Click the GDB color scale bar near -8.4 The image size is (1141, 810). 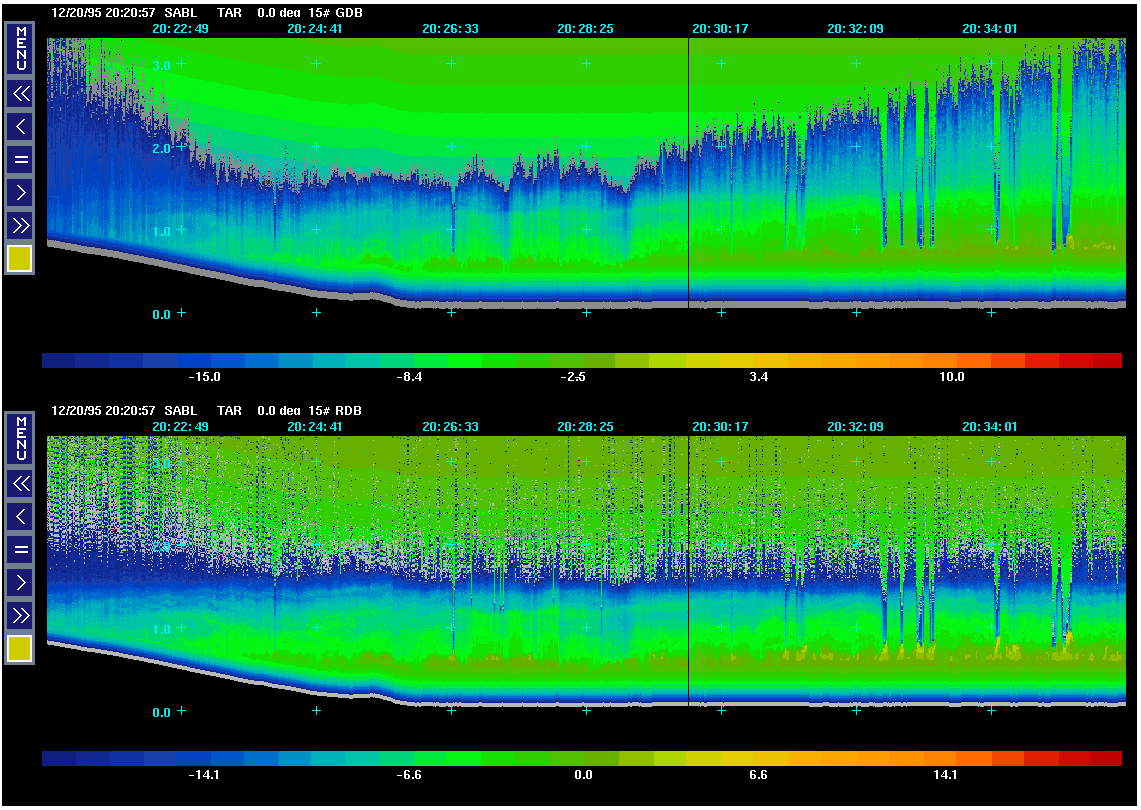click(x=412, y=360)
